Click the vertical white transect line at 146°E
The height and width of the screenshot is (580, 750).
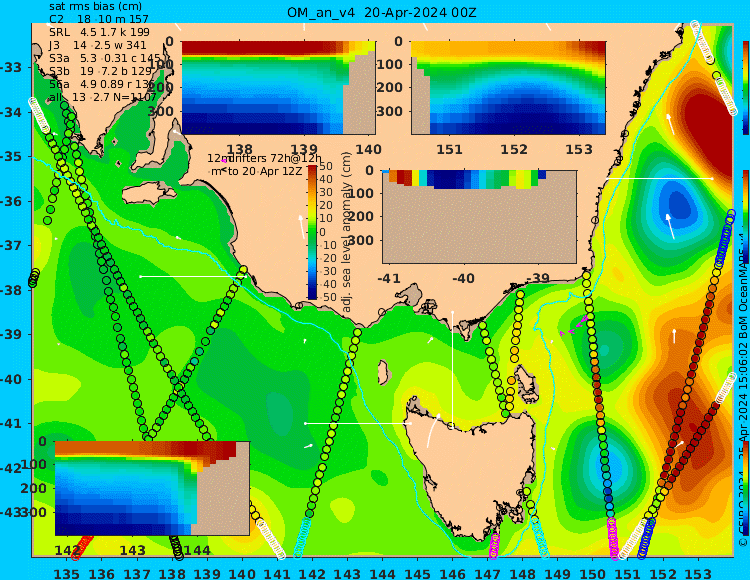452,368
